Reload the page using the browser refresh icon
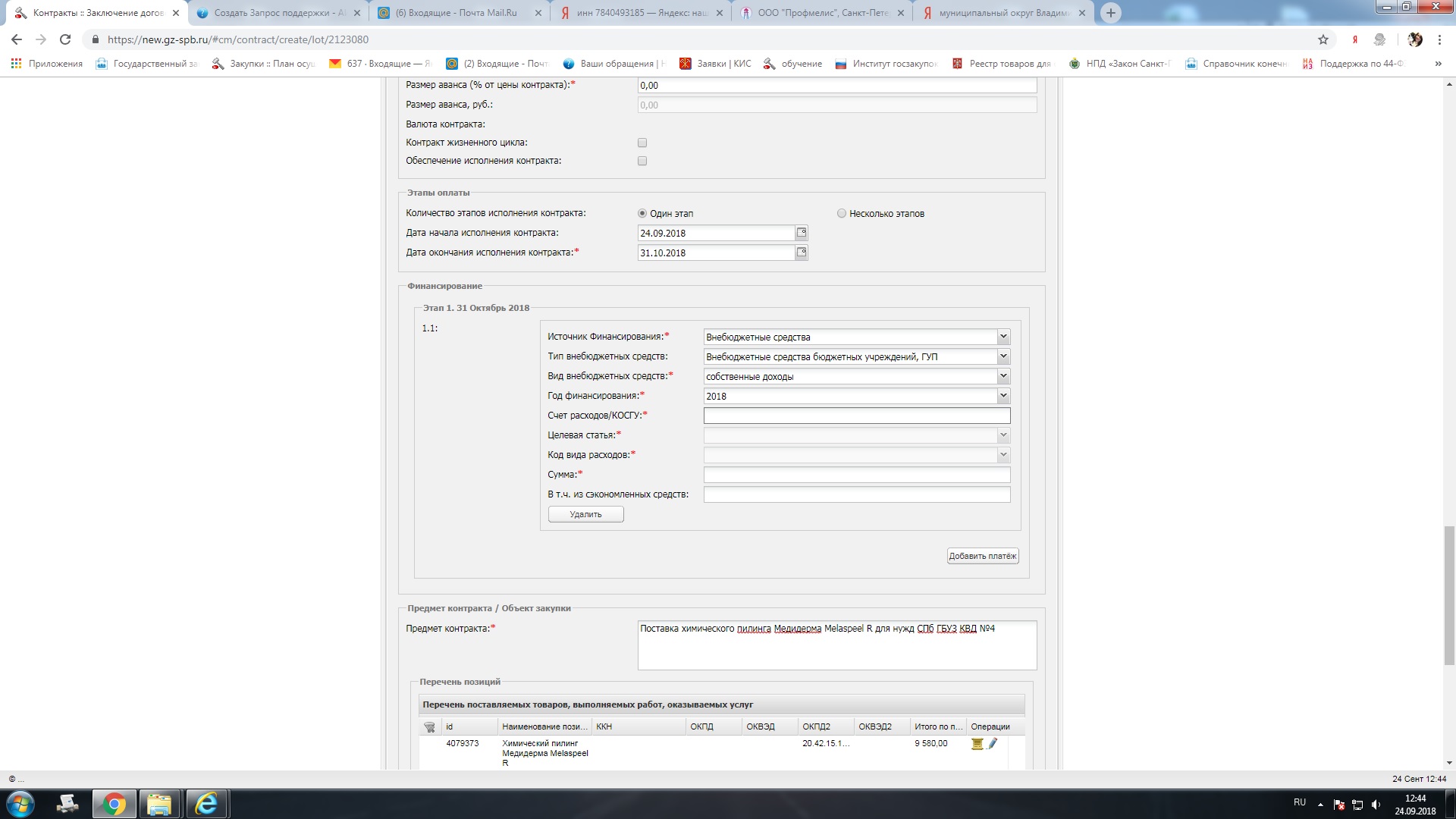 point(65,39)
